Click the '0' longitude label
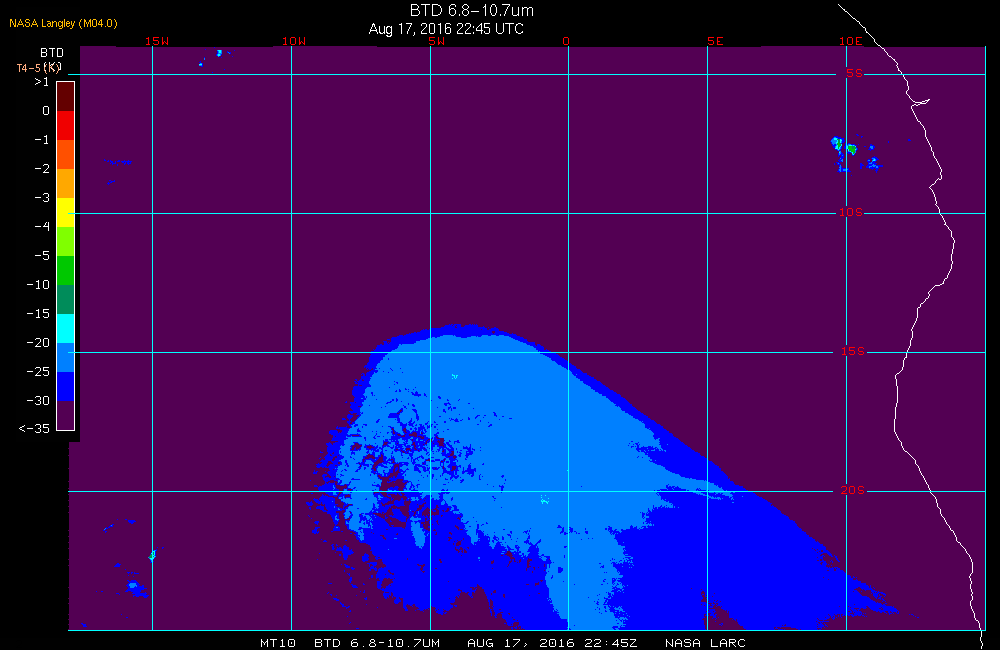This screenshot has width=1000, height=650. [566, 41]
